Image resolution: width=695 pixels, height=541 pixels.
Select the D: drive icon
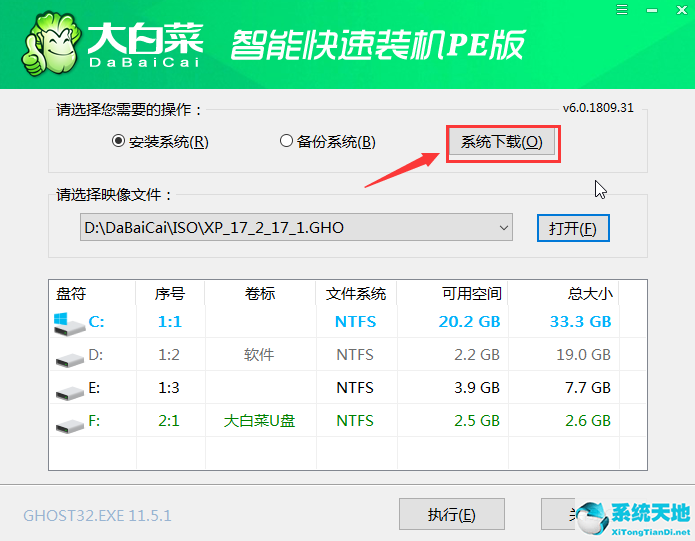tap(70, 359)
